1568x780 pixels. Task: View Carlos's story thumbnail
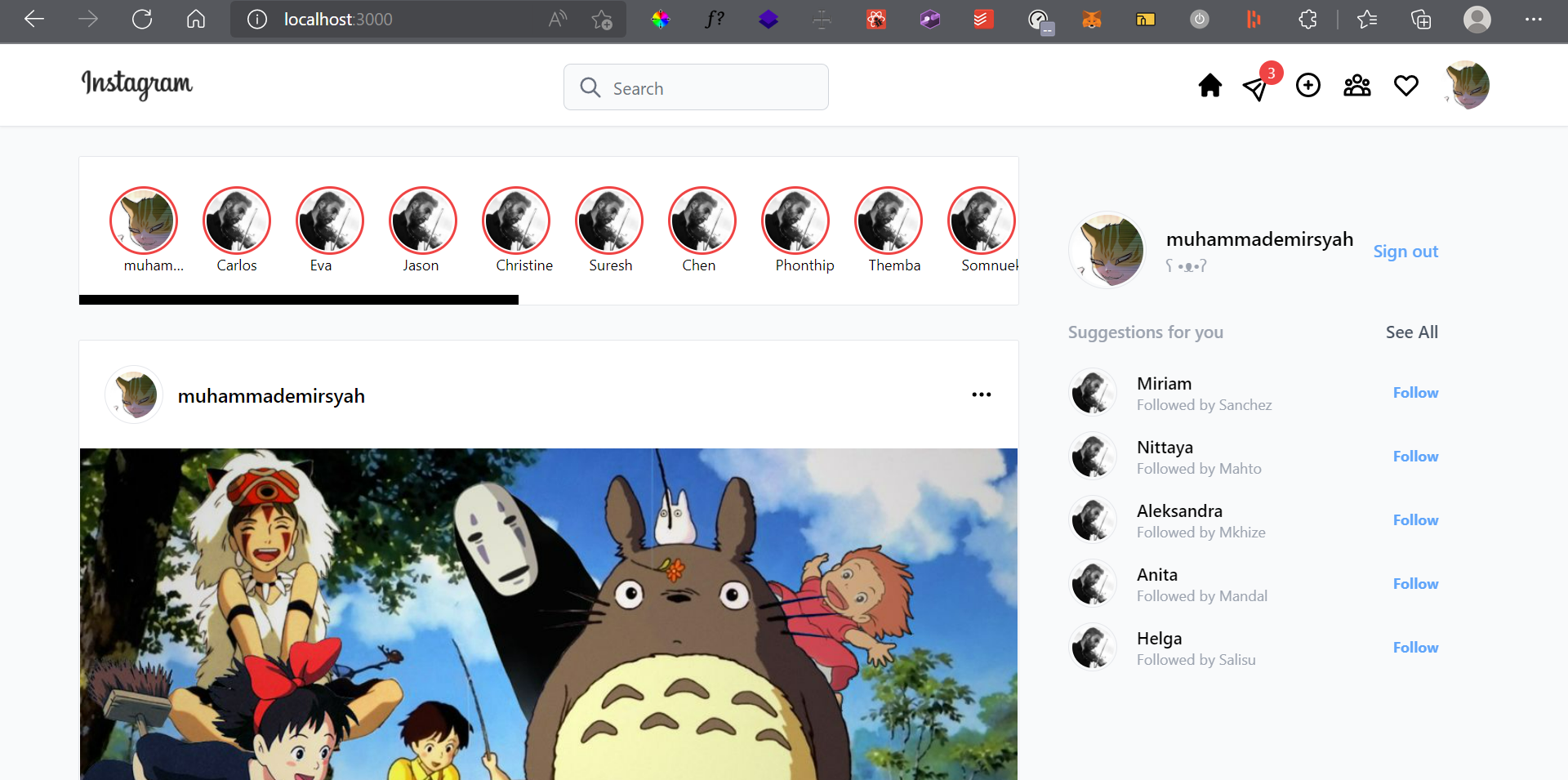point(236,221)
